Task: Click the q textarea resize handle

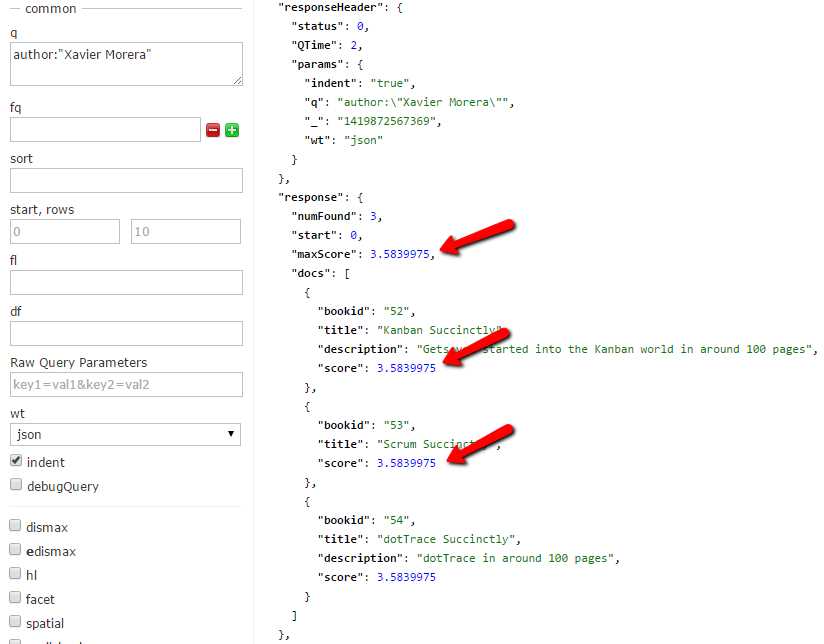Action: 238,80
